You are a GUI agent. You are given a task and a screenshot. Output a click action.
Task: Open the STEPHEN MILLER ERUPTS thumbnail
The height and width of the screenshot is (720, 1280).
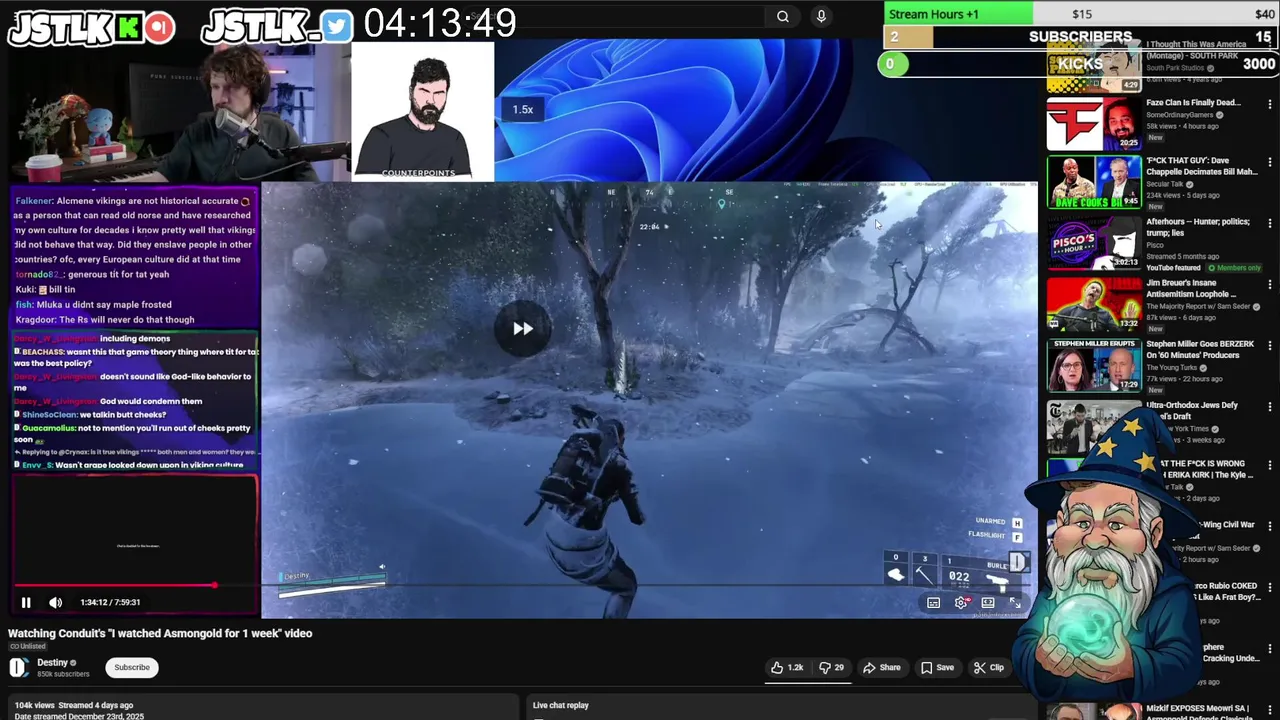point(1093,365)
